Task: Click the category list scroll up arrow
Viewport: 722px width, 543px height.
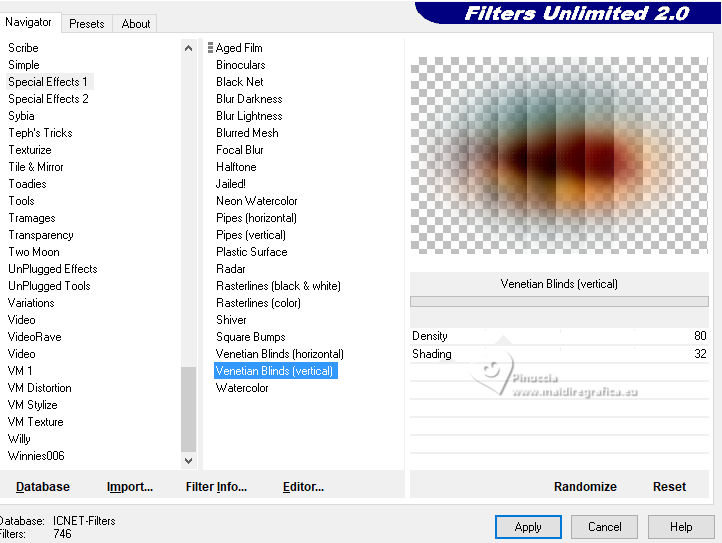Action: 188,48
